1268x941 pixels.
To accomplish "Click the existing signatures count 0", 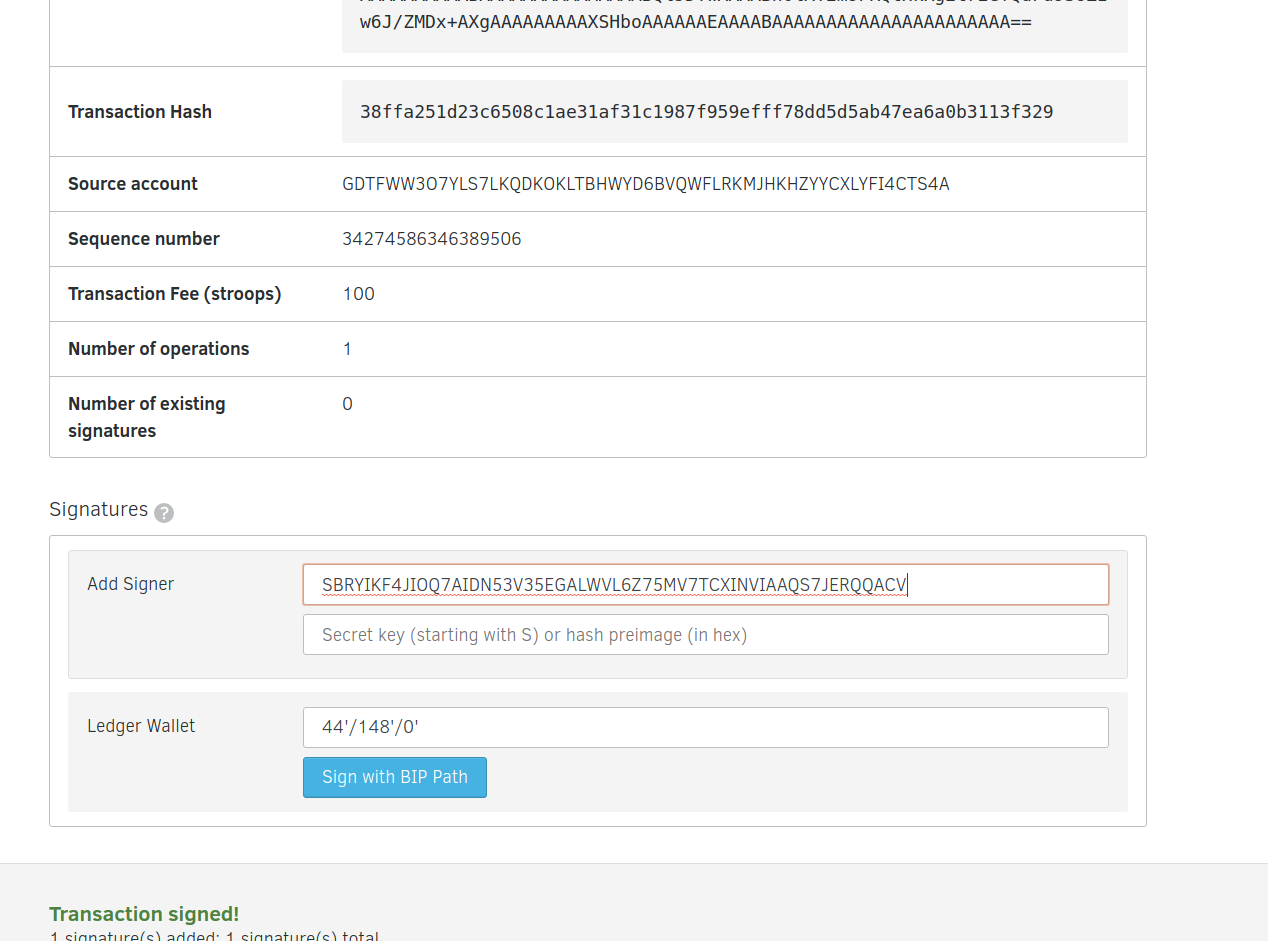I will [347, 404].
